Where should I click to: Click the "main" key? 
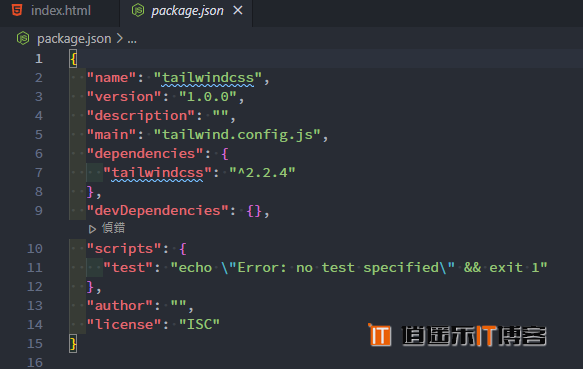pos(112,135)
